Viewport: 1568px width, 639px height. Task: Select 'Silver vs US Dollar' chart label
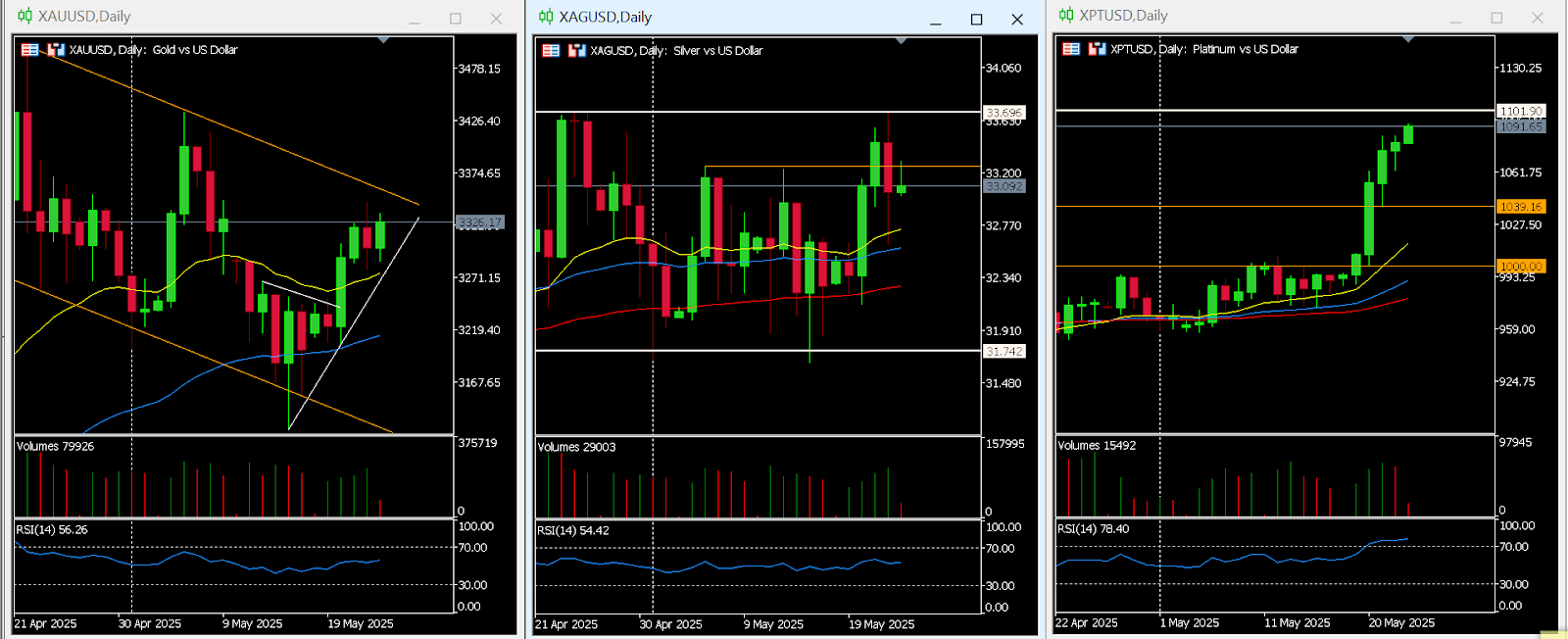point(718,51)
